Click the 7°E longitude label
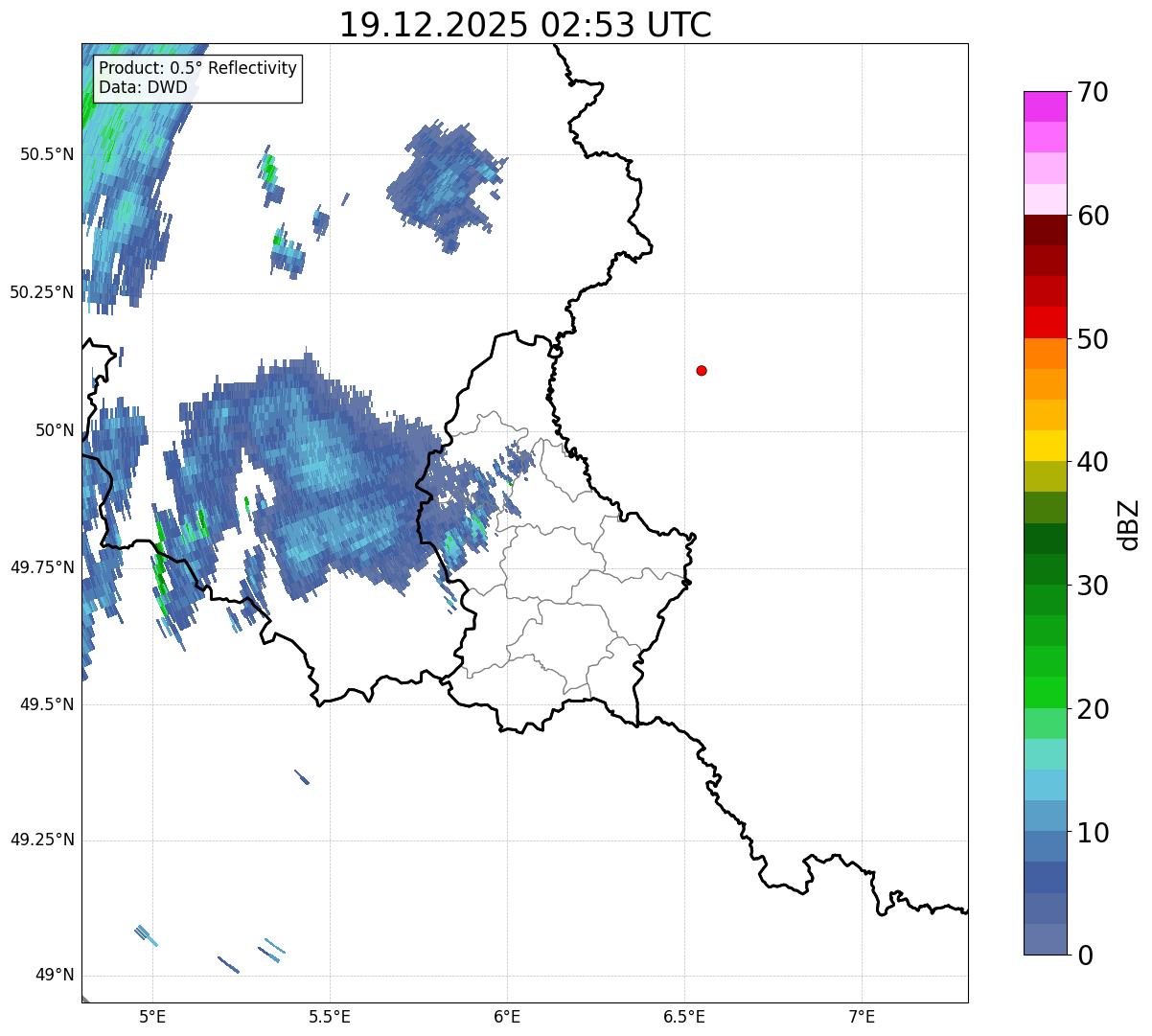Viewport: 1152px width, 1036px height. (x=862, y=1016)
